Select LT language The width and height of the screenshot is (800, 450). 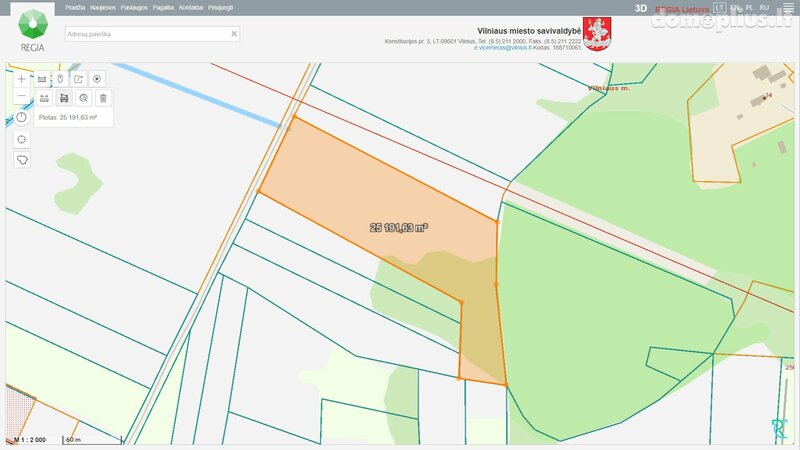coord(719,8)
